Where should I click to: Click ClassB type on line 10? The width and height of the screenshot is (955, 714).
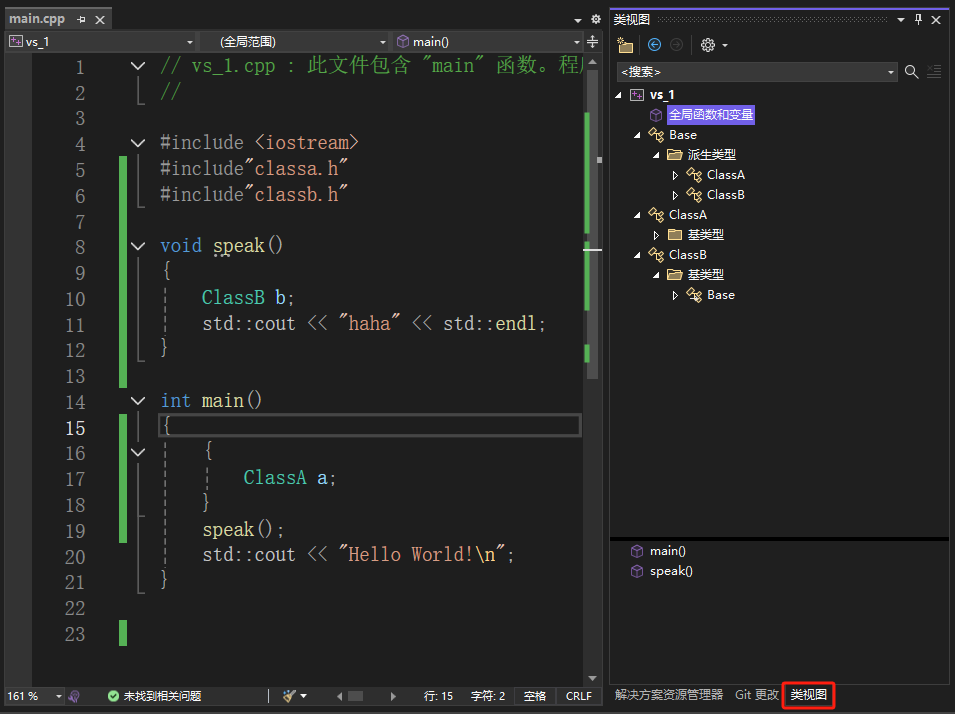233,297
